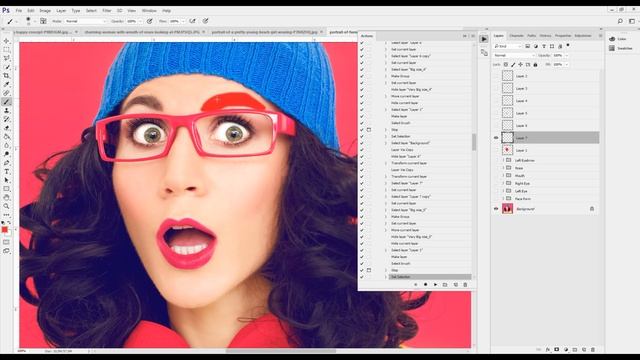Click lock all icon in Layers panel
The image size is (640, 360).
(x=535, y=64)
